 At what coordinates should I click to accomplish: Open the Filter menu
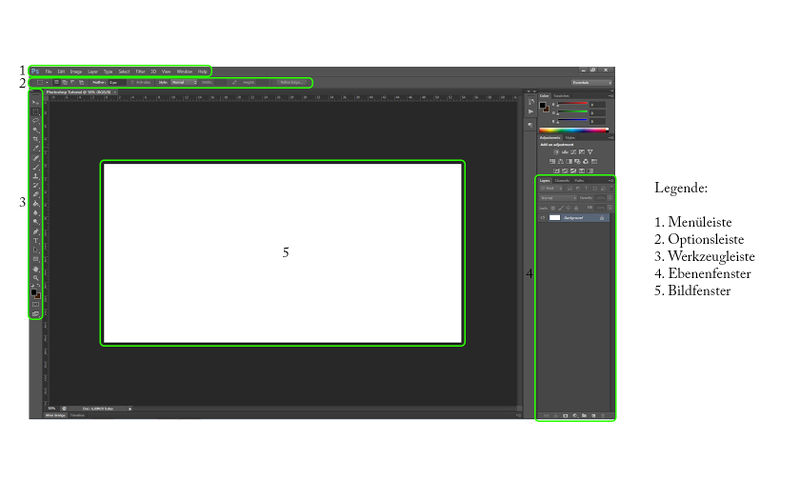click(140, 72)
